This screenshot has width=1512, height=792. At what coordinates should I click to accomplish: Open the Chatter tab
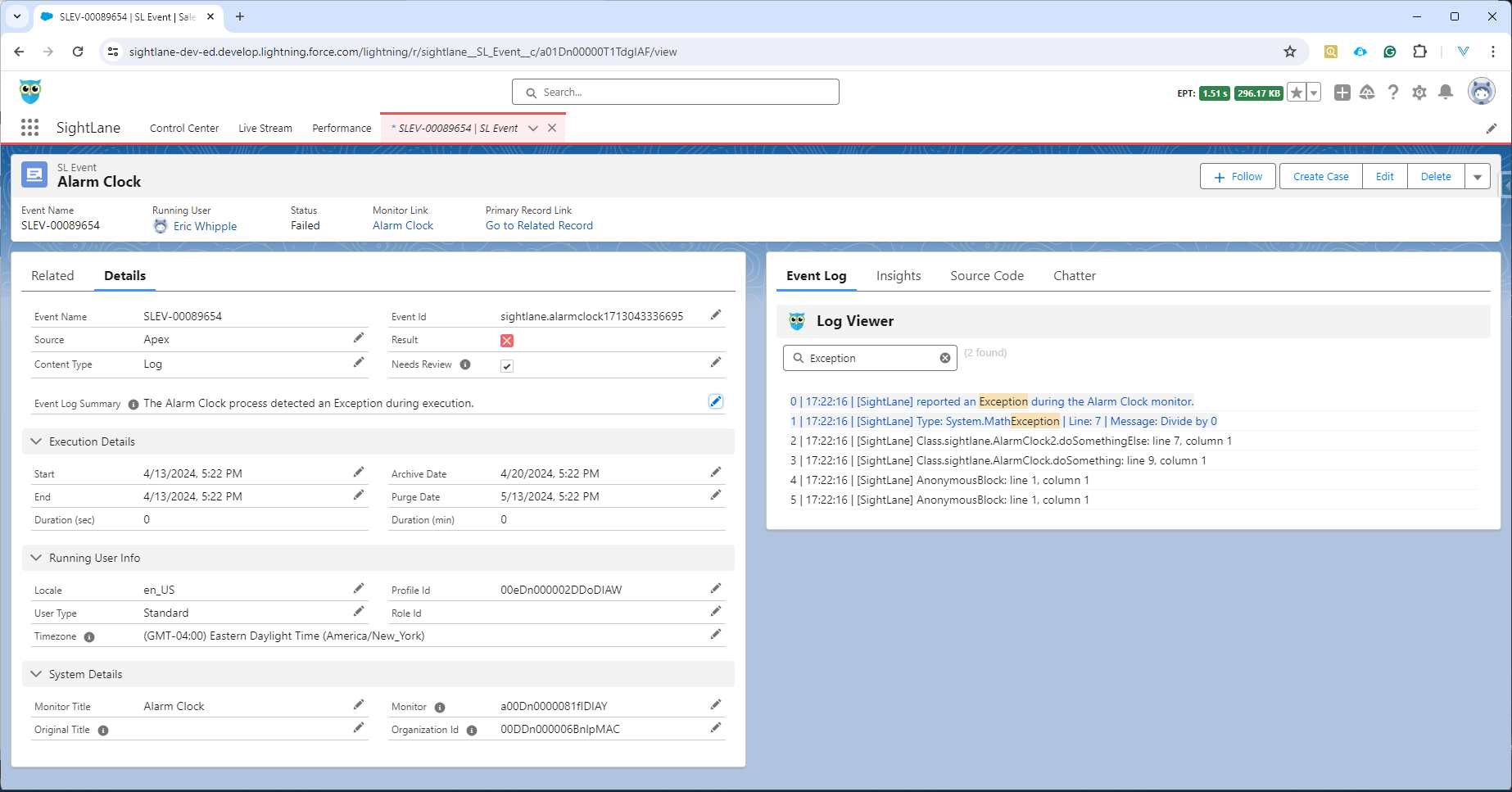[x=1075, y=276]
